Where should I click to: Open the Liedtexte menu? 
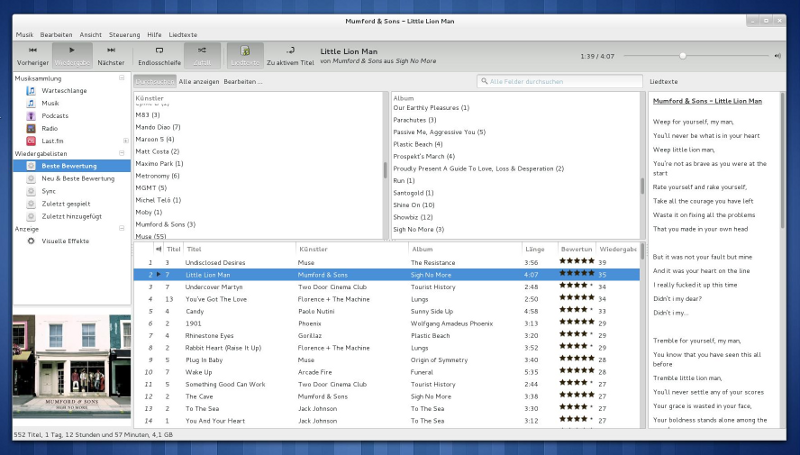(x=183, y=35)
